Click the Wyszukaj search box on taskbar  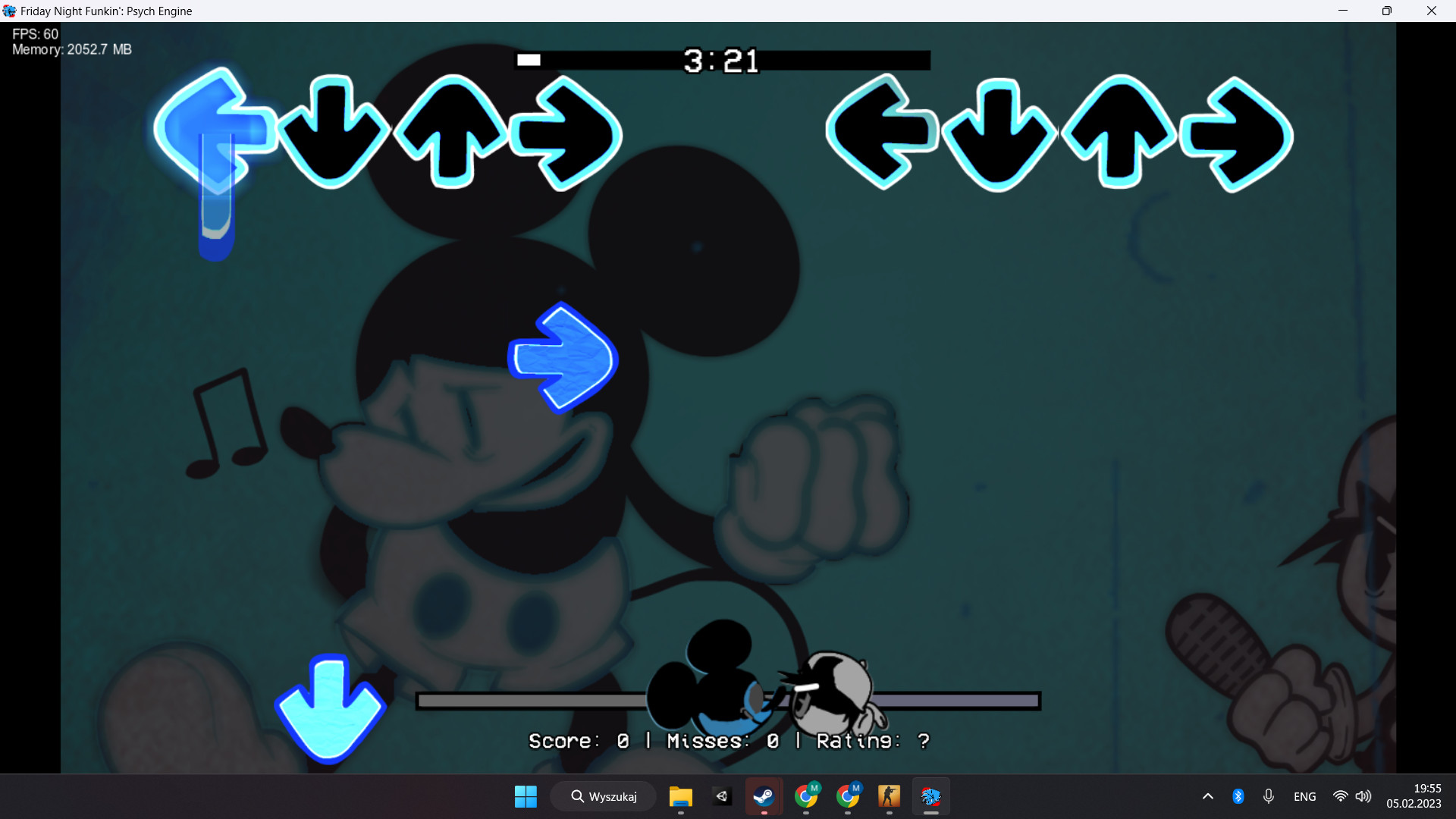pos(604,796)
